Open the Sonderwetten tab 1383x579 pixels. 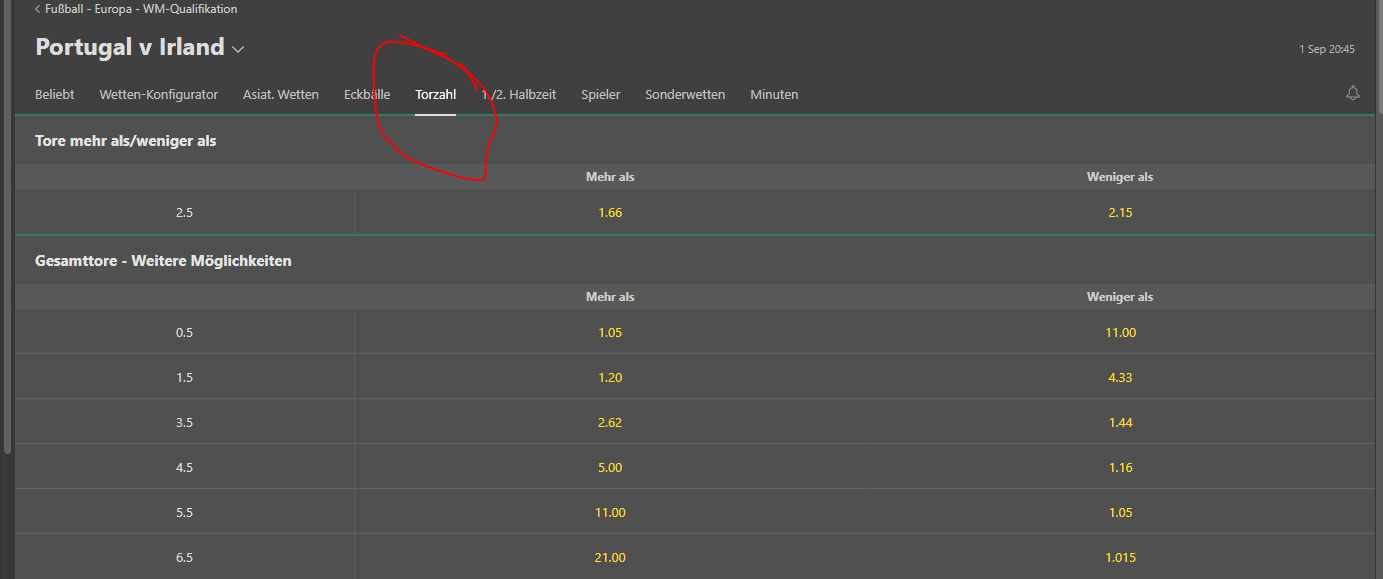[685, 95]
